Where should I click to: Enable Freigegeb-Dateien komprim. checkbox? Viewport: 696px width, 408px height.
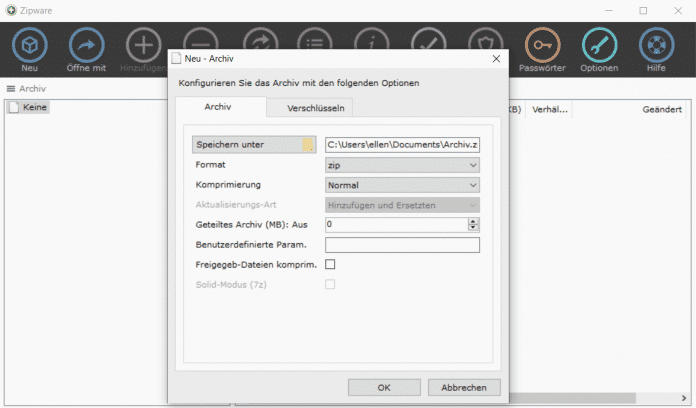click(x=331, y=264)
